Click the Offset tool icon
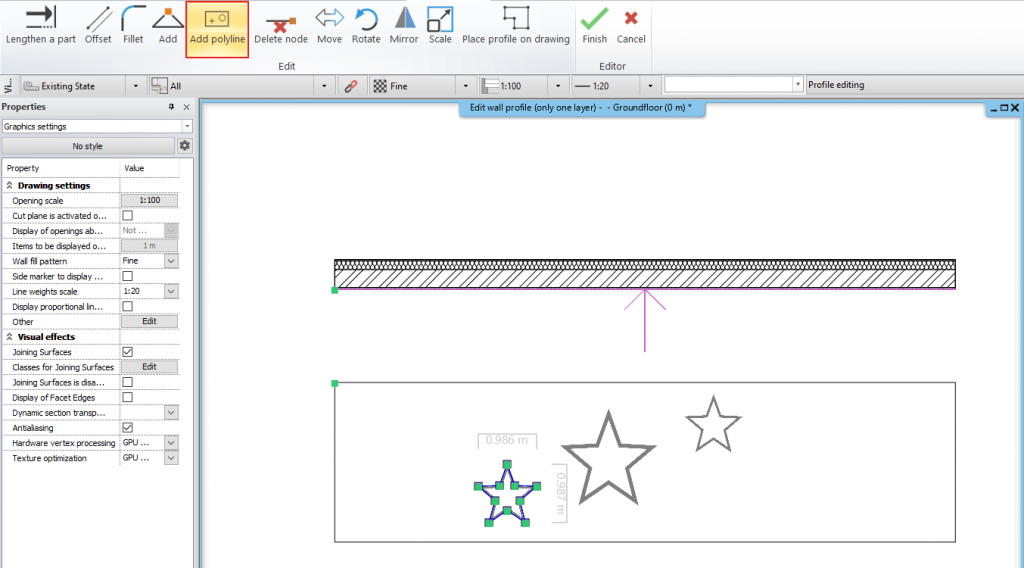 (x=98, y=26)
